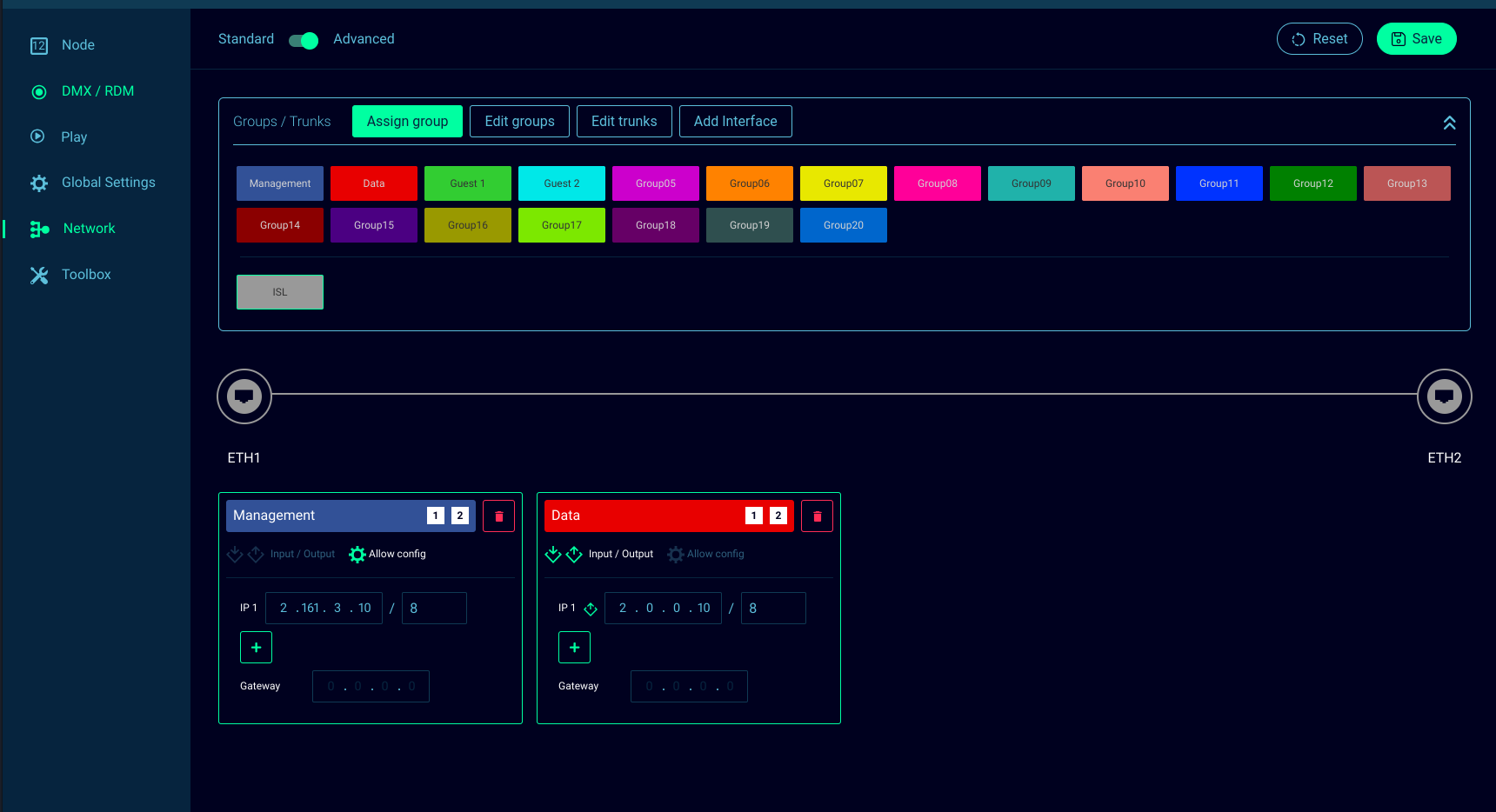
Task: Delete the Data interface with trash icon
Action: (817, 516)
